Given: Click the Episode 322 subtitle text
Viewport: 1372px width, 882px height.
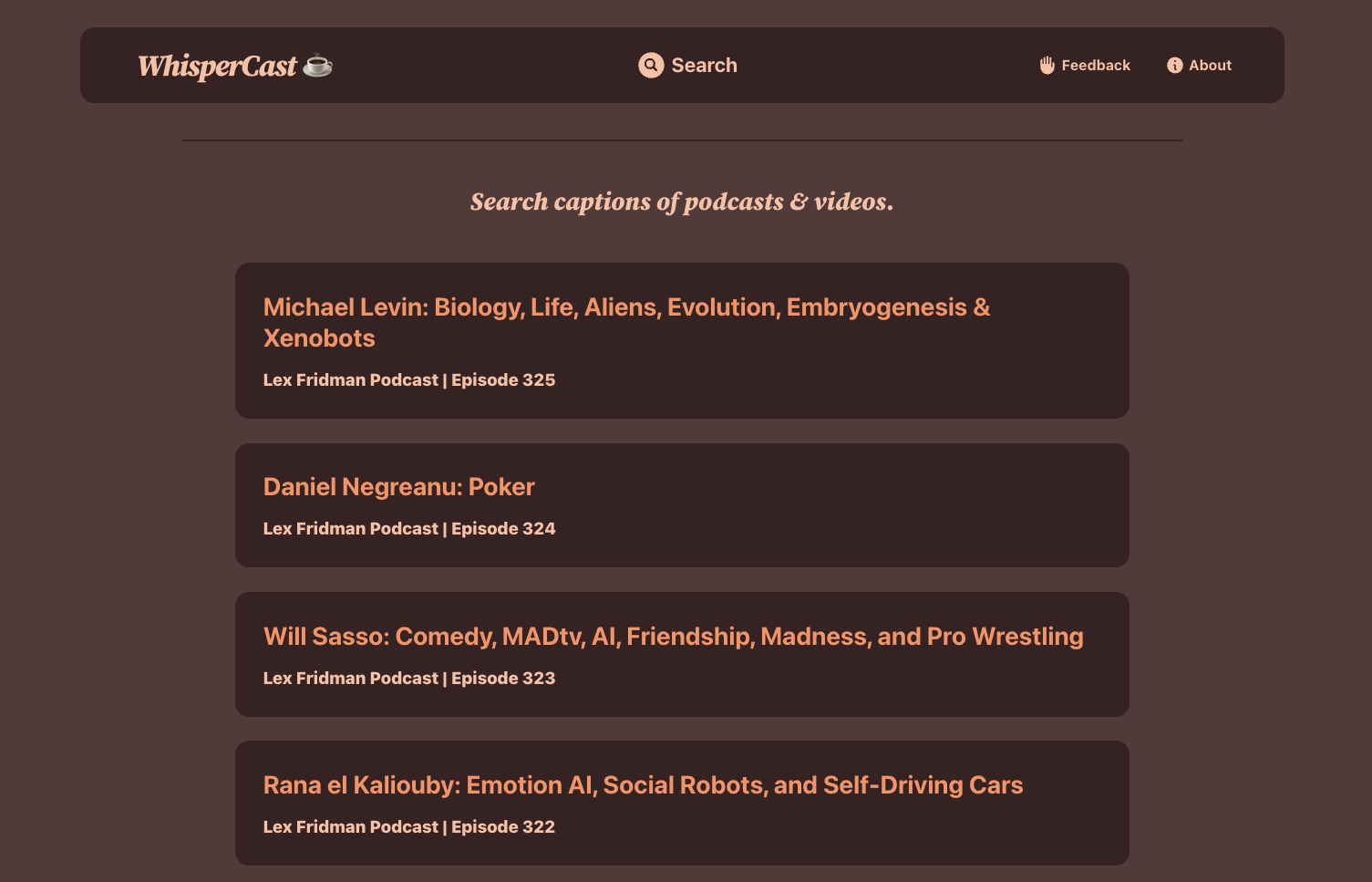Looking at the screenshot, I should point(409,827).
